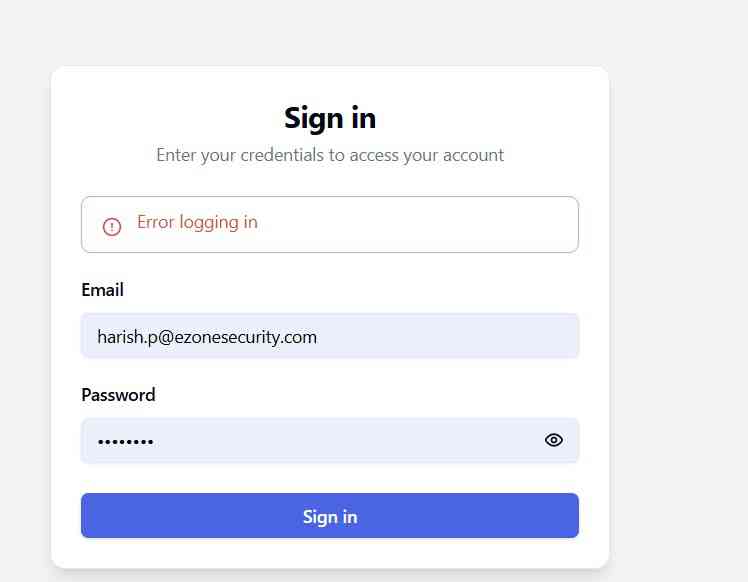The width and height of the screenshot is (748, 582).
Task: Click the Password field label
Action: click(118, 395)
